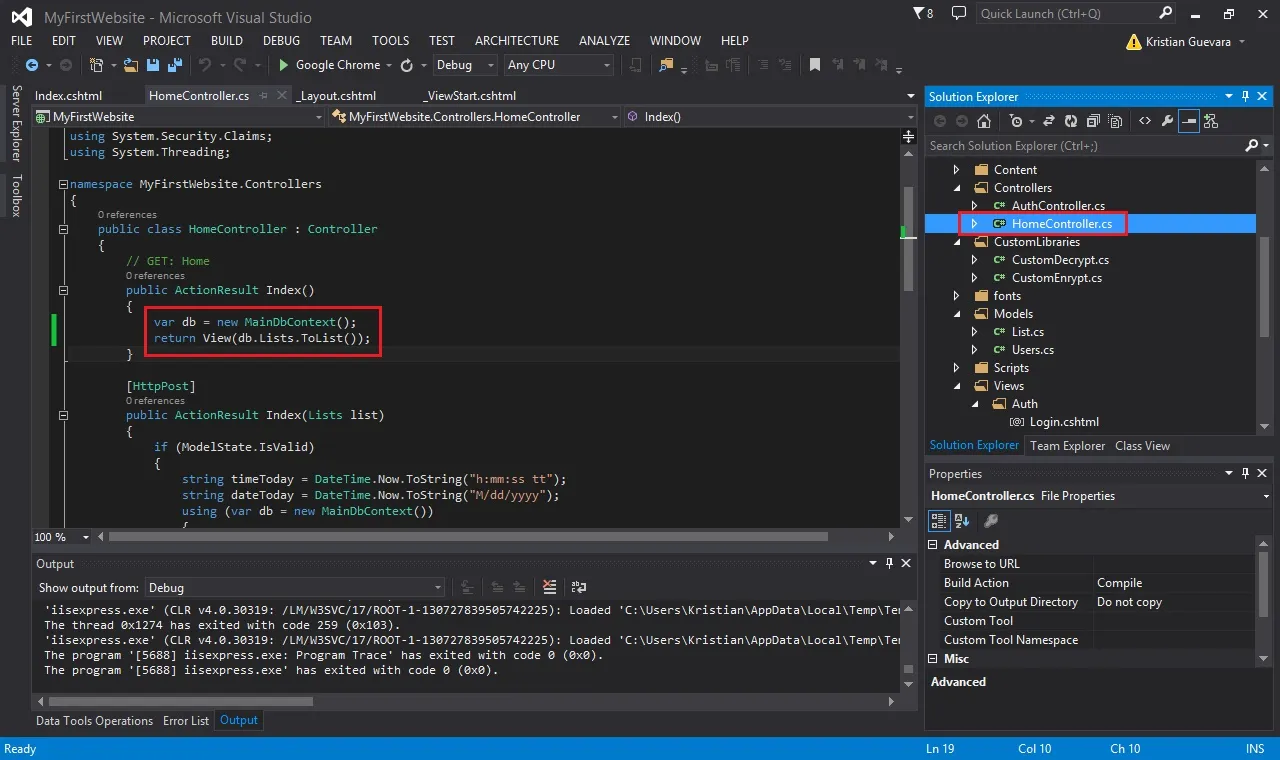Image resolution: width=1280 pixels, height=760 pixels.
Task: Switch to the _Layout.cshtml tab
Action: (x=337, y=96)
